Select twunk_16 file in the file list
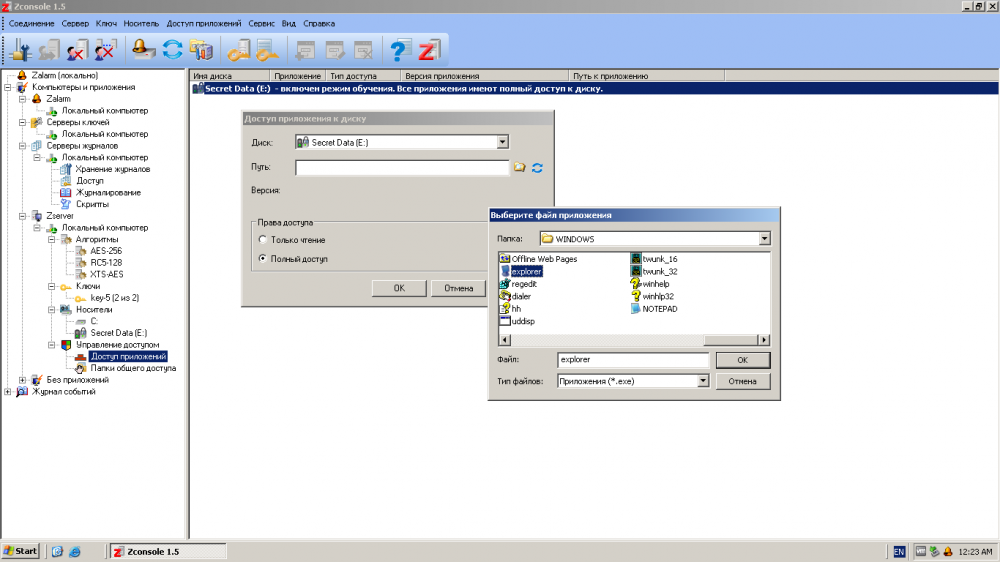1000x562 pixels. 654,259
